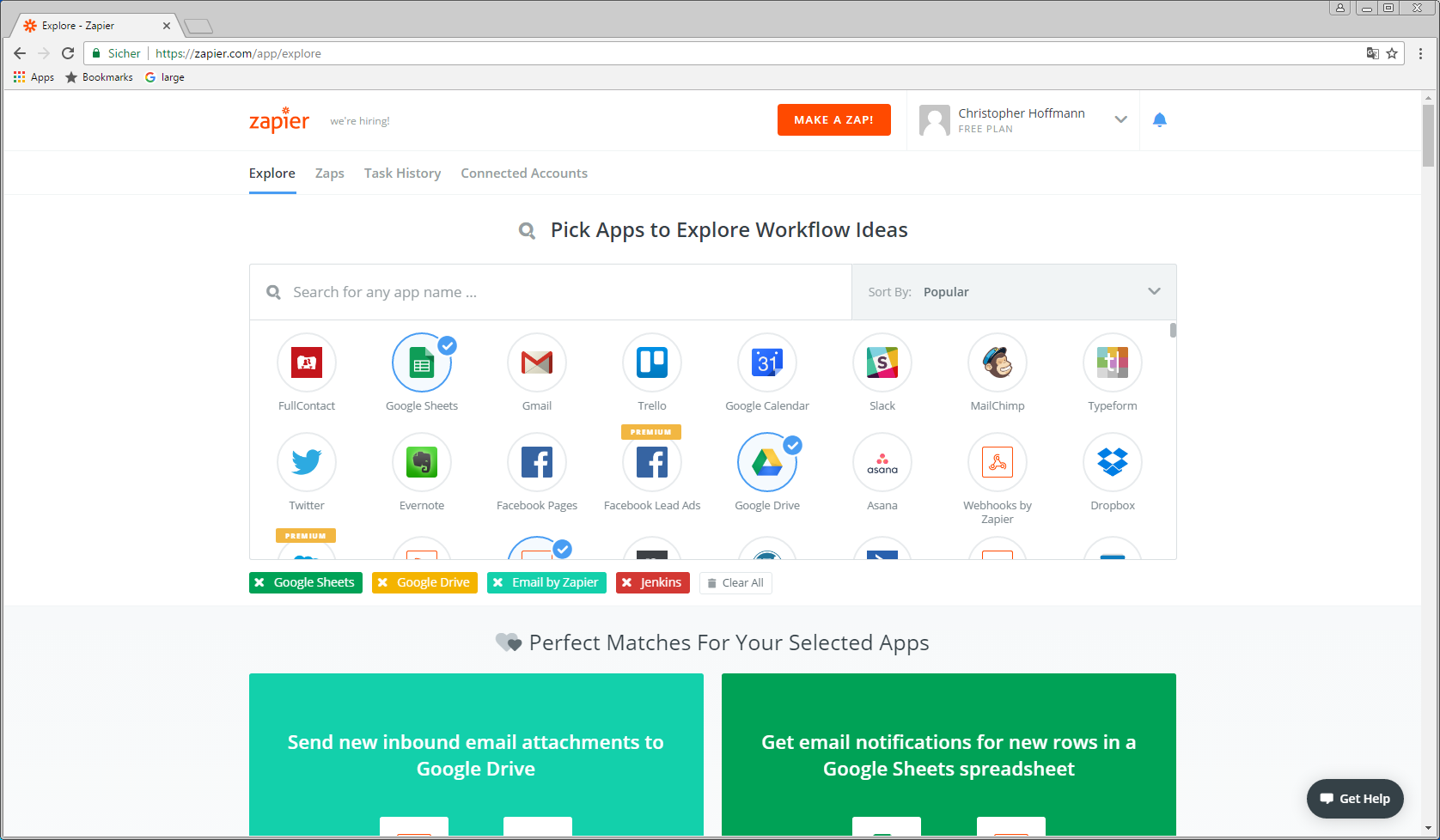Uncheck the selected Google Drive app
Image resolution: width=1440 pixels, height=840 pixels.
click(x=767, y=462)
